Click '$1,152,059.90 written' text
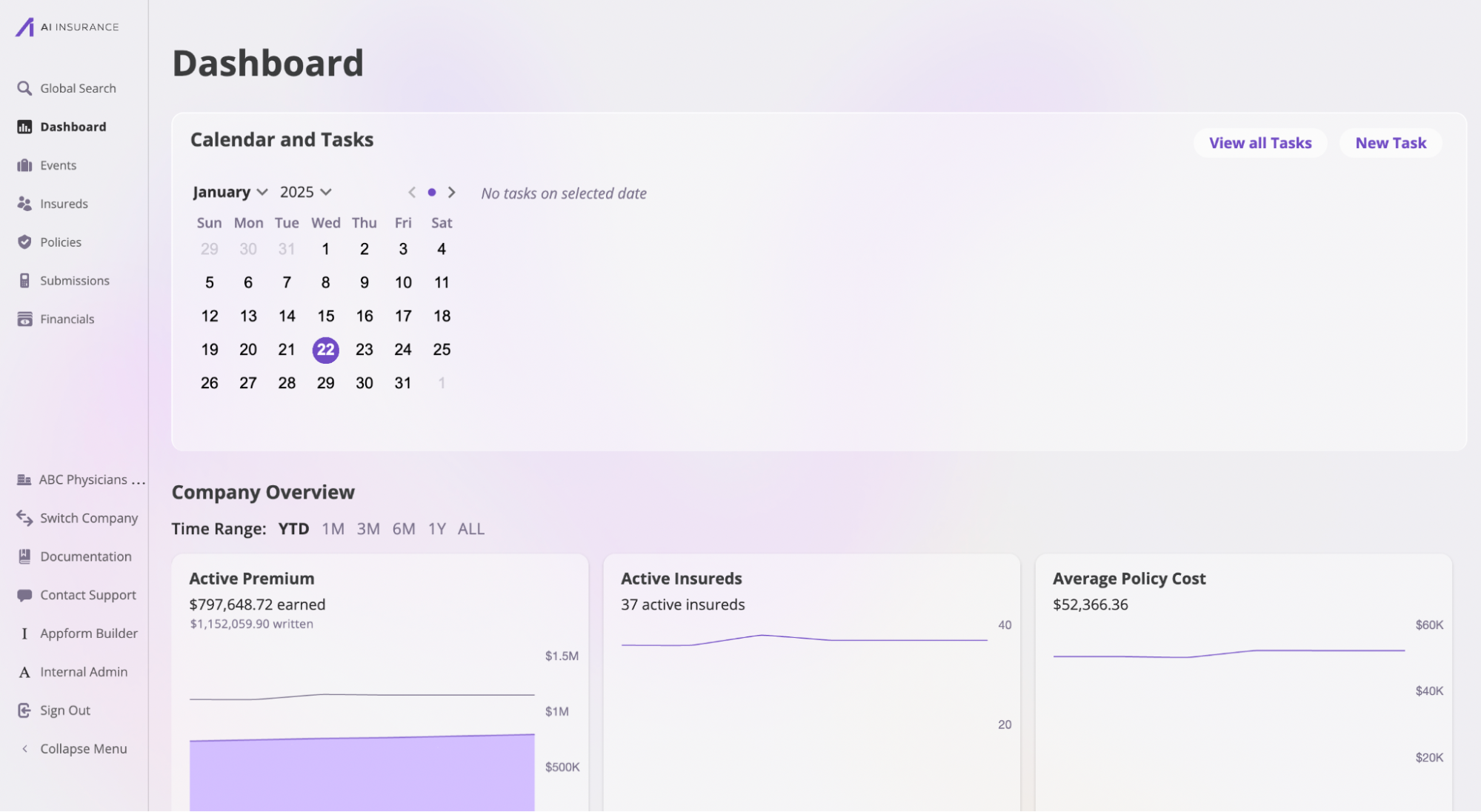1481x812 pixels. (251, 624)
